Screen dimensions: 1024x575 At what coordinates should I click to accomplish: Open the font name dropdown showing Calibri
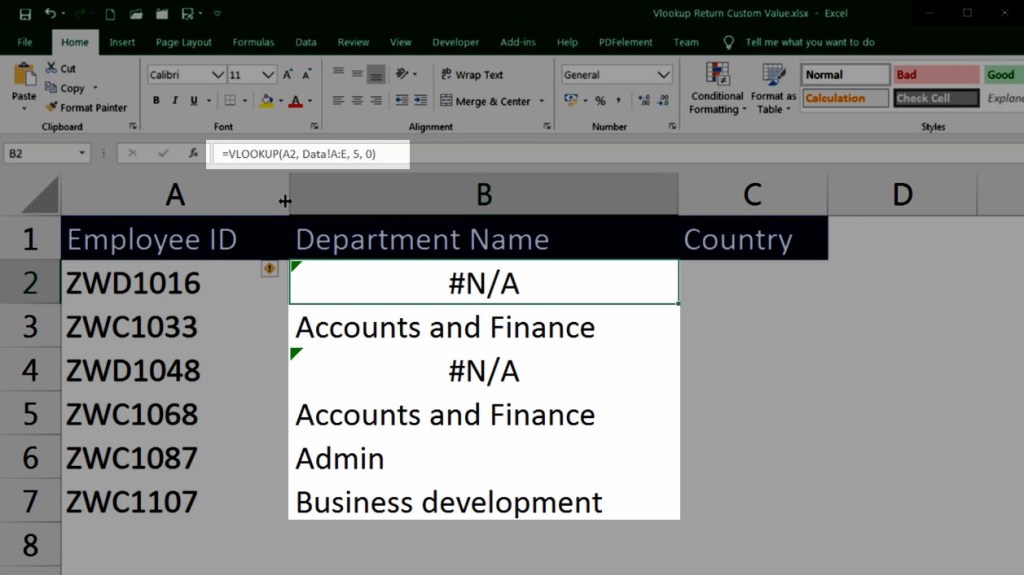pos(217,75)
